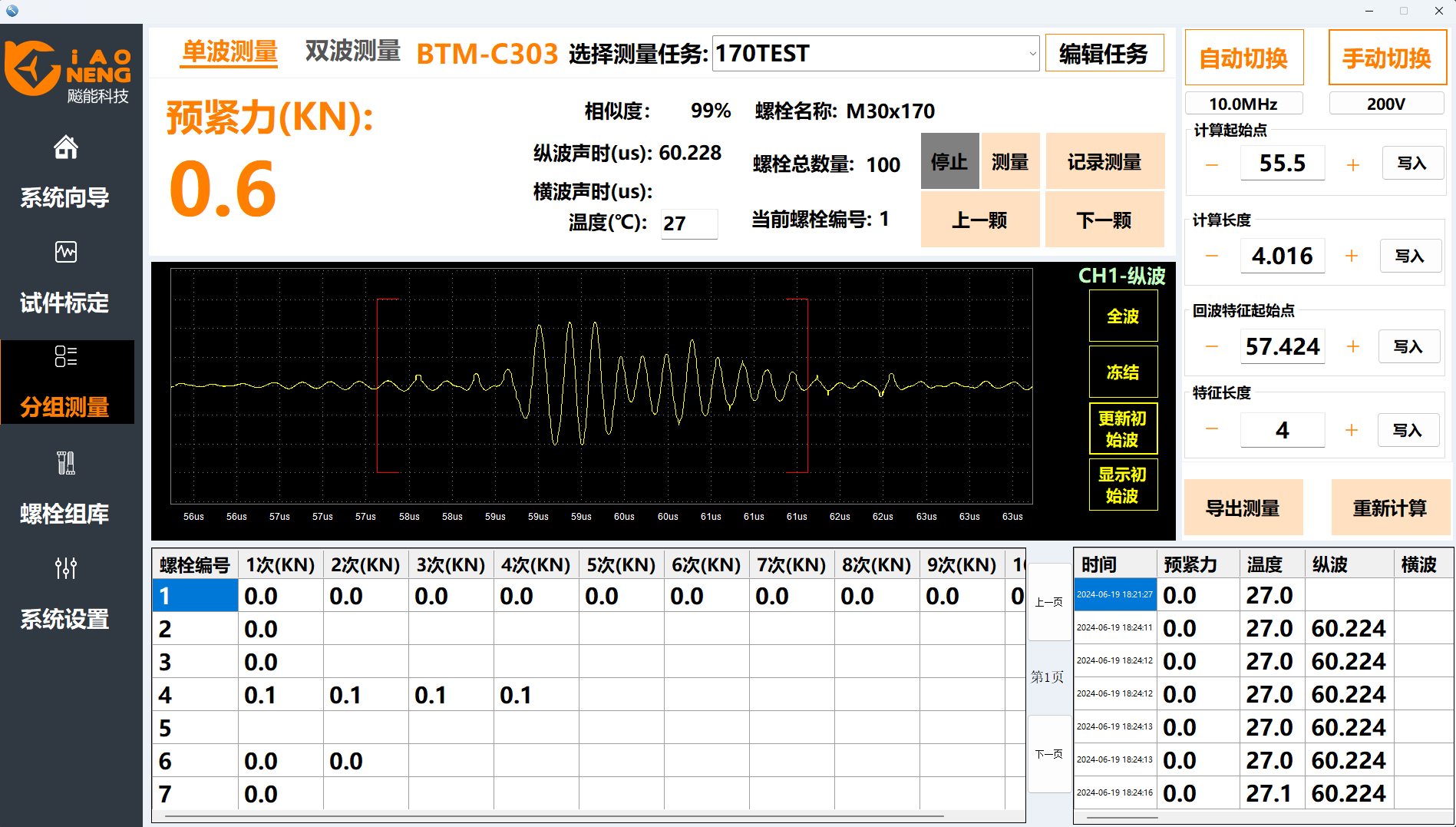Click the 170TEST task combo box
Screen dimensions: 1456x827
(876, 54)
